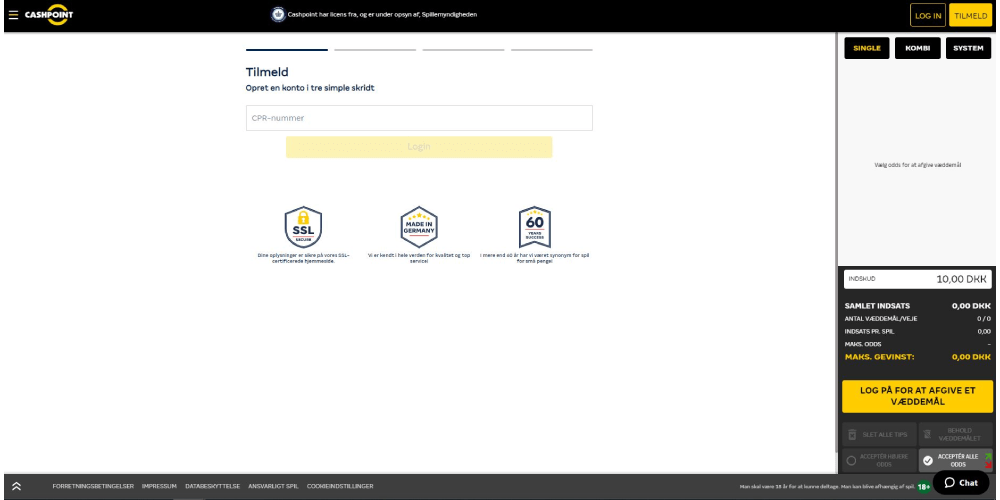Click the 60 Years Success badge
Viewport: 1000px width, 500px height.
click(534, 227)
